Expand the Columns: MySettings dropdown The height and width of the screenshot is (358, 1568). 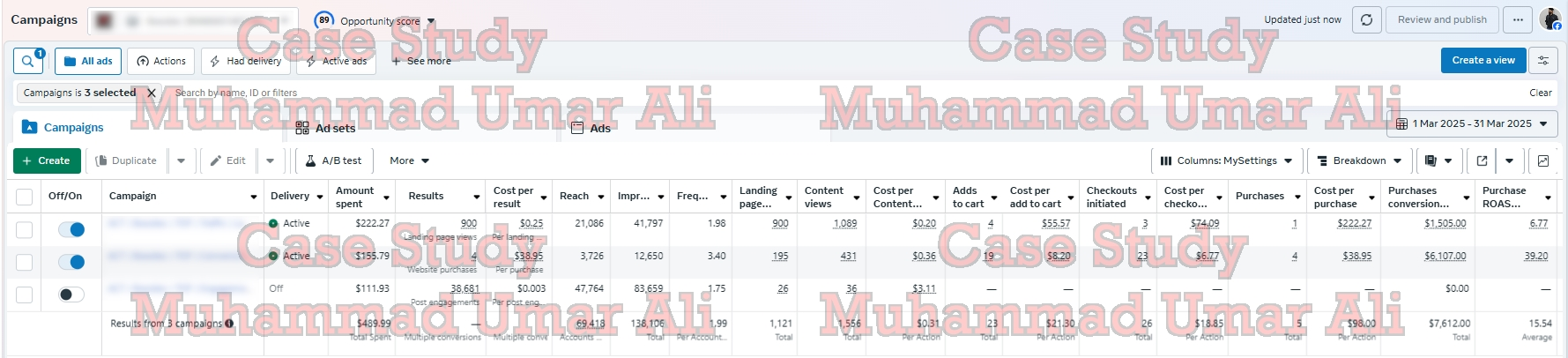1225,160
